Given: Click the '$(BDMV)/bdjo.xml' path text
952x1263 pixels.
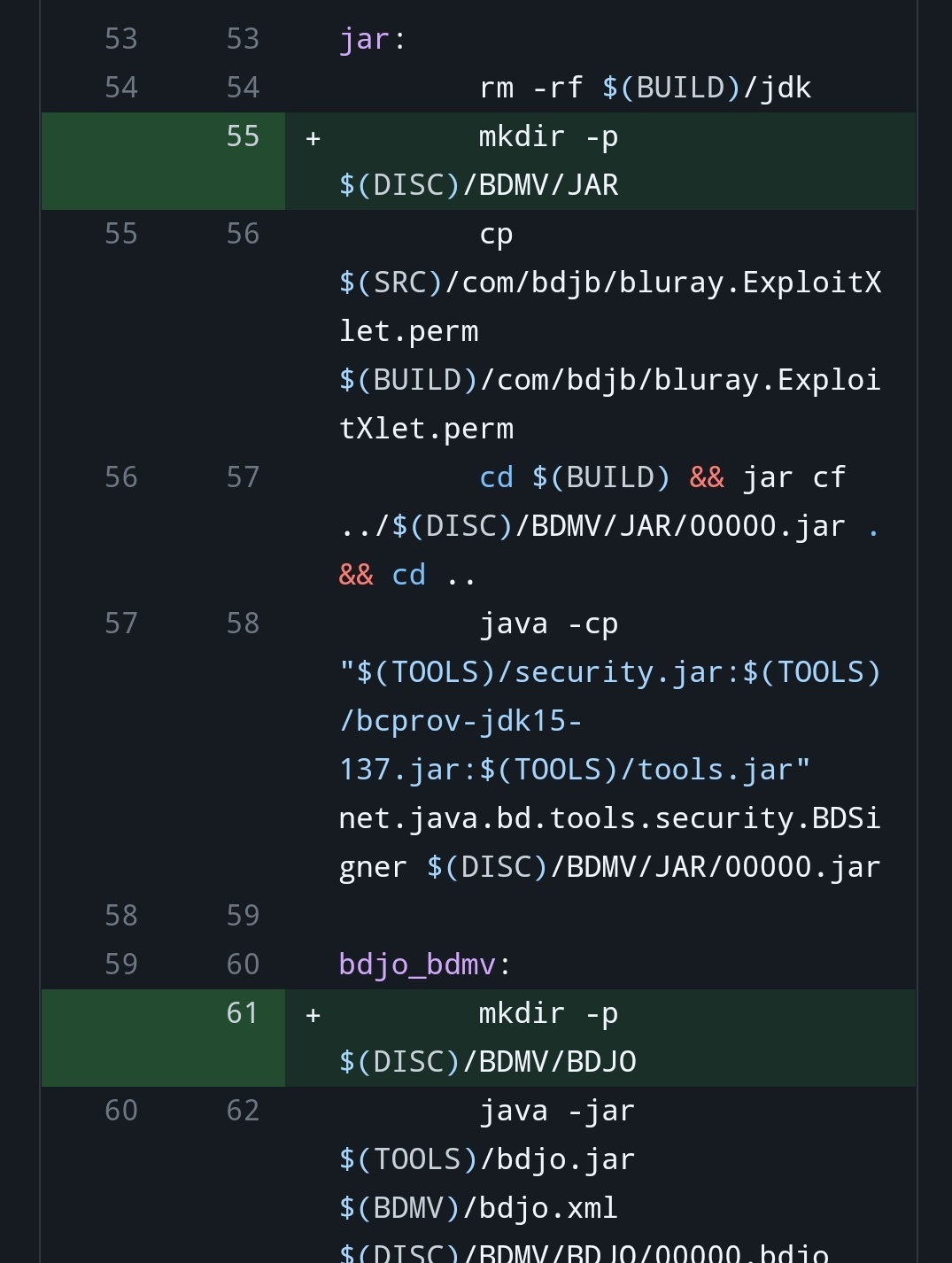Looking at the screenshot, I should coord(478,1207).
